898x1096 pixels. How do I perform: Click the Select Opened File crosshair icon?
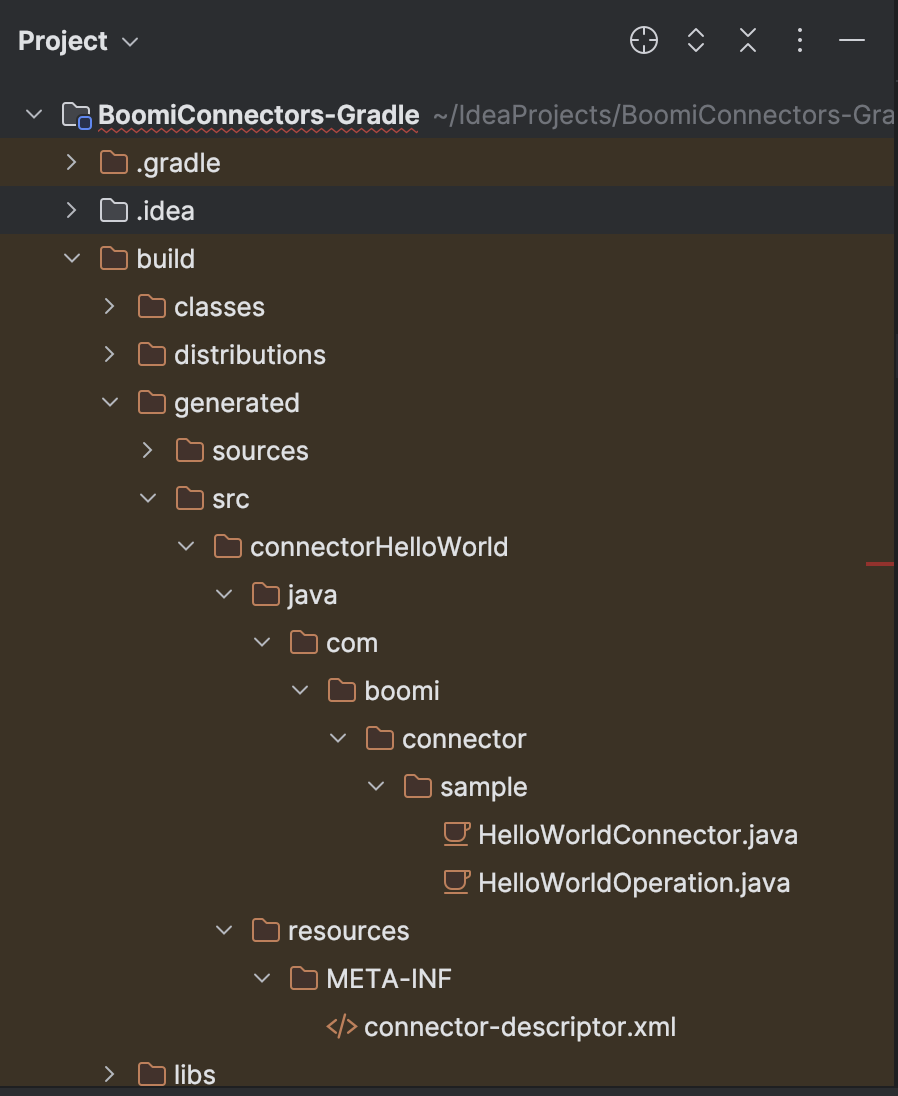tap(643, 40)
